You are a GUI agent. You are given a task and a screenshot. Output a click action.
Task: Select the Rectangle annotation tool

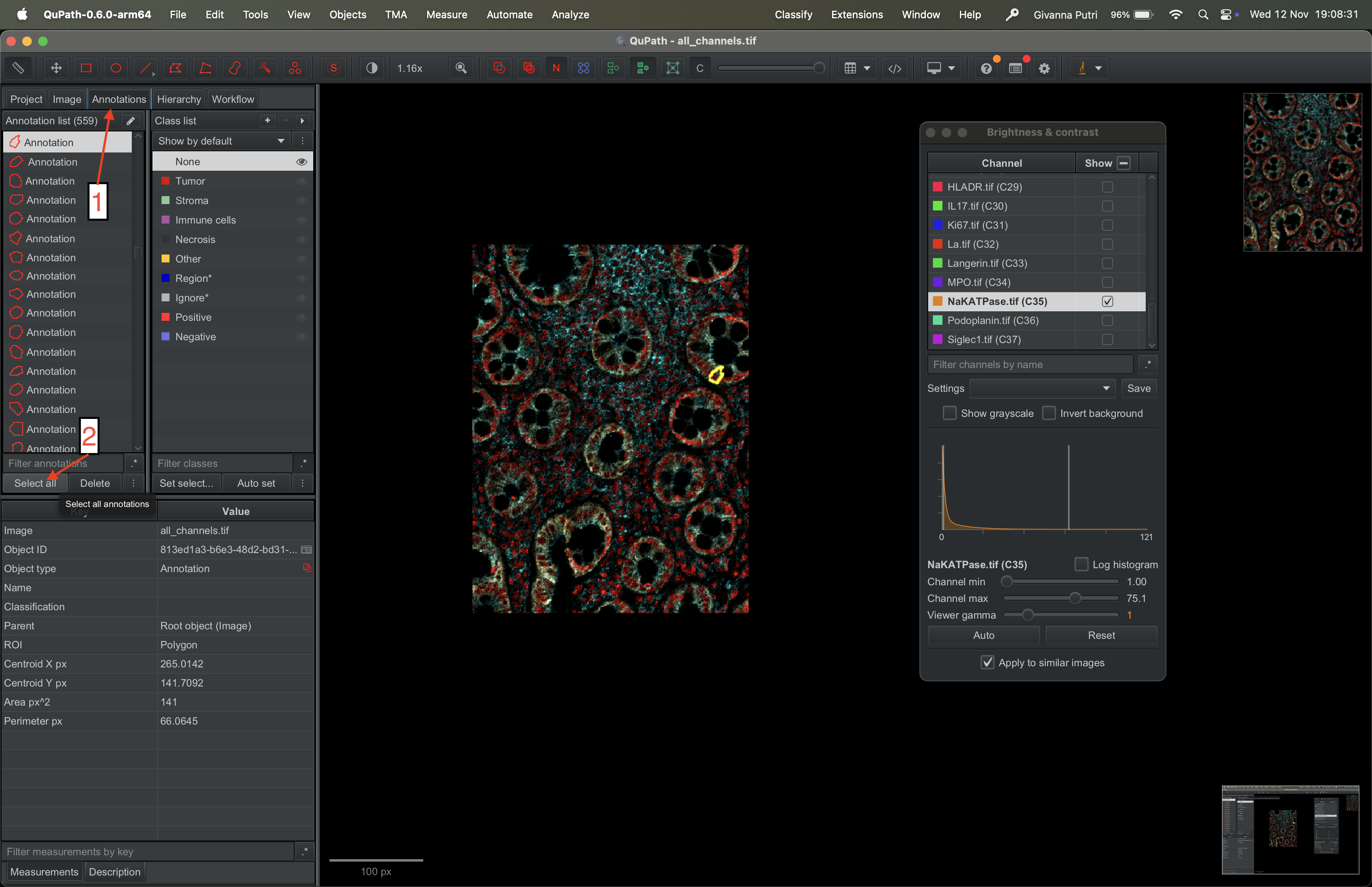coord(86,68)
